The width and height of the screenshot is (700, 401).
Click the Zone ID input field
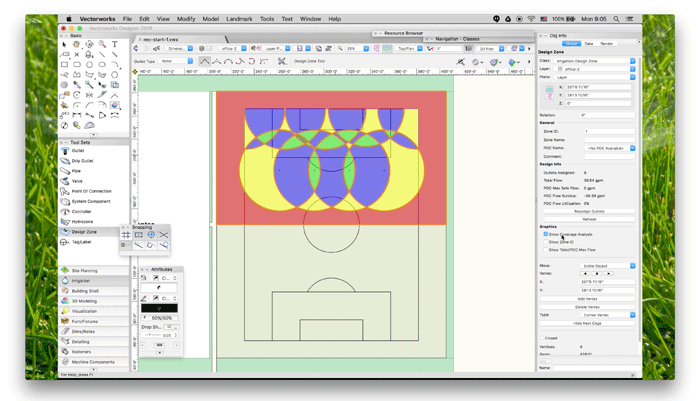coord(609,131)
